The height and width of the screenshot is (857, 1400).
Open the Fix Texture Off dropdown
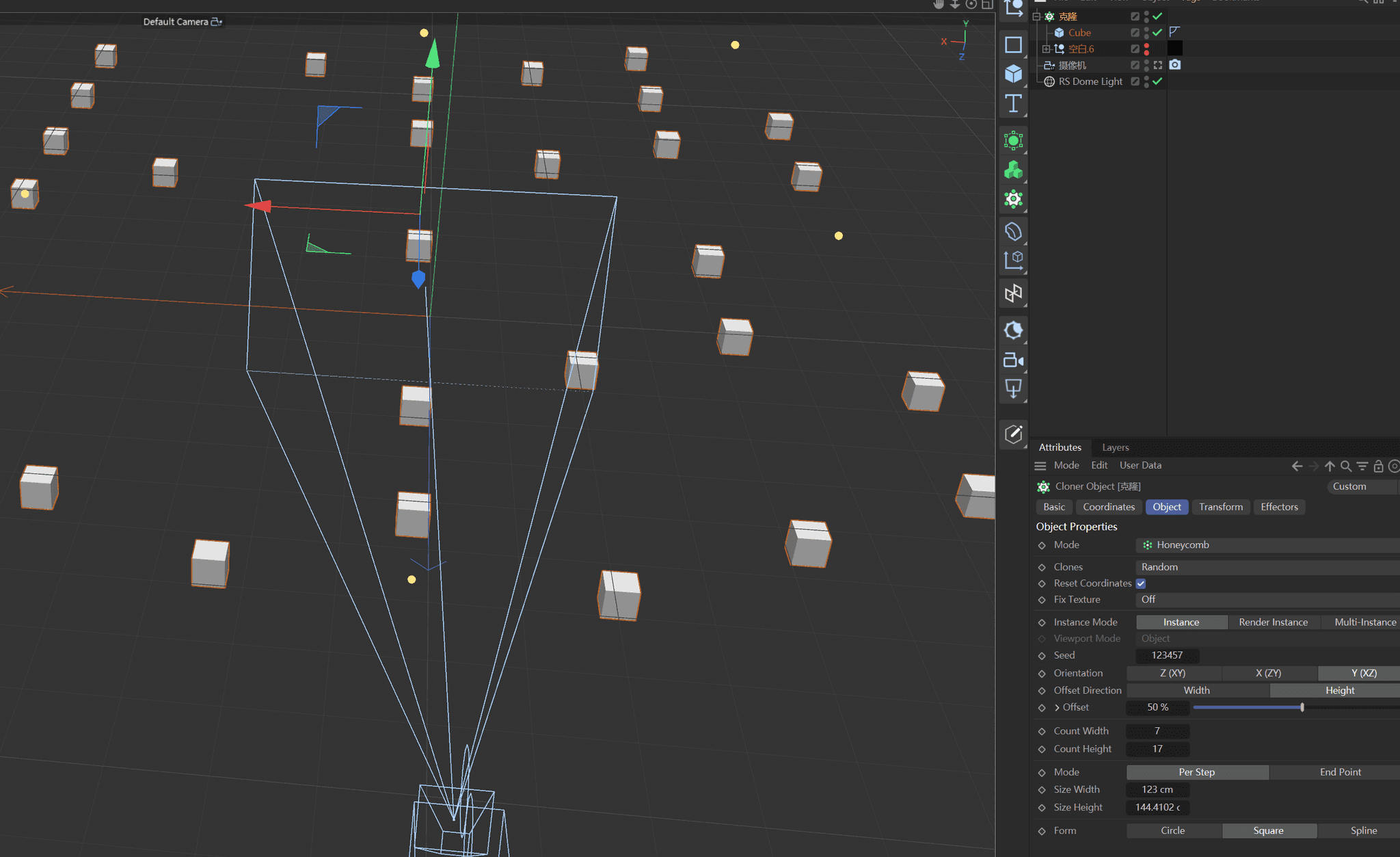coord(1267,599)
